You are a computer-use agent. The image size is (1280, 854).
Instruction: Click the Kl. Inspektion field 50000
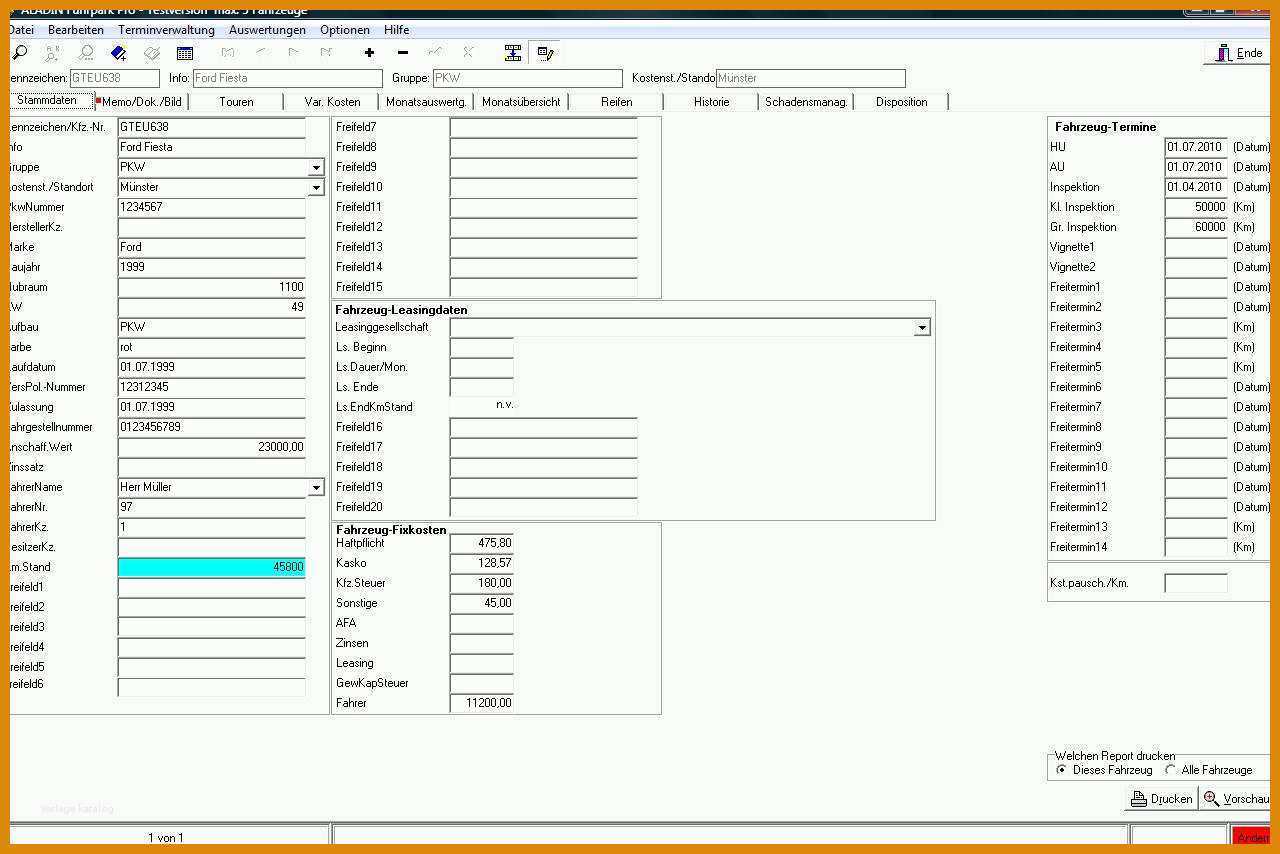1196,207
